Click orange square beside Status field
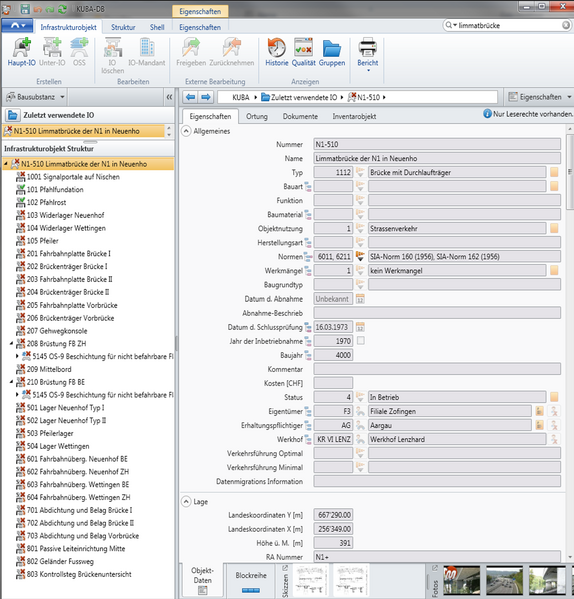This screenshot has height=599, width=574. [554, 397]
